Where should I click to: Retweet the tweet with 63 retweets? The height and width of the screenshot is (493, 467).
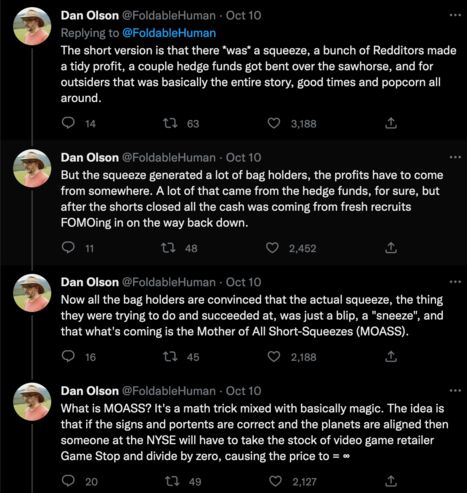(x=170, y=124)
